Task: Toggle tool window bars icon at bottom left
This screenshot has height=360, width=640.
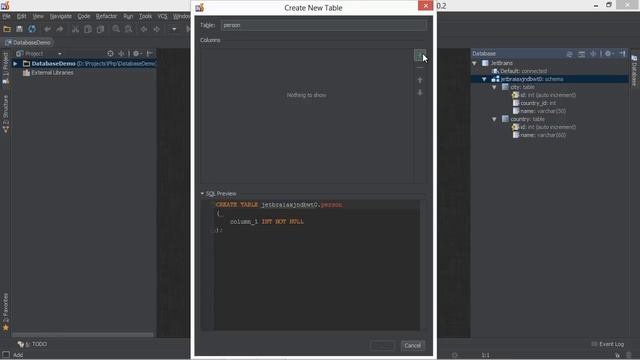Action: [6, 355]
